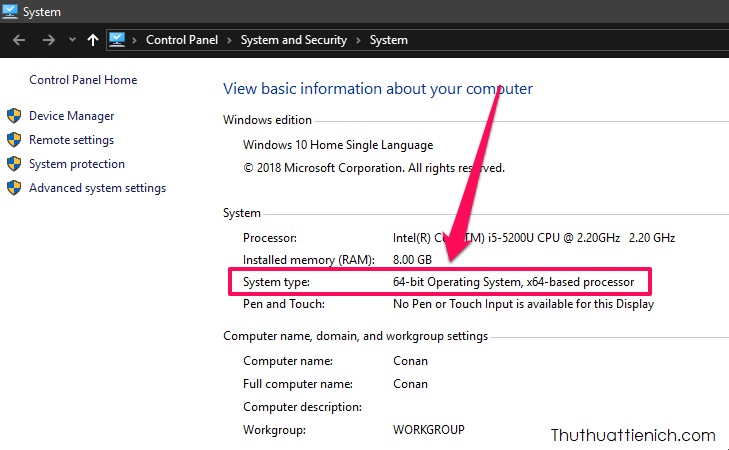Image resolution: width=729 pixels, height=450 pixels.
Task: Click 'Computer name, domain, and workgroup settings' header
Action: (356, 336)
